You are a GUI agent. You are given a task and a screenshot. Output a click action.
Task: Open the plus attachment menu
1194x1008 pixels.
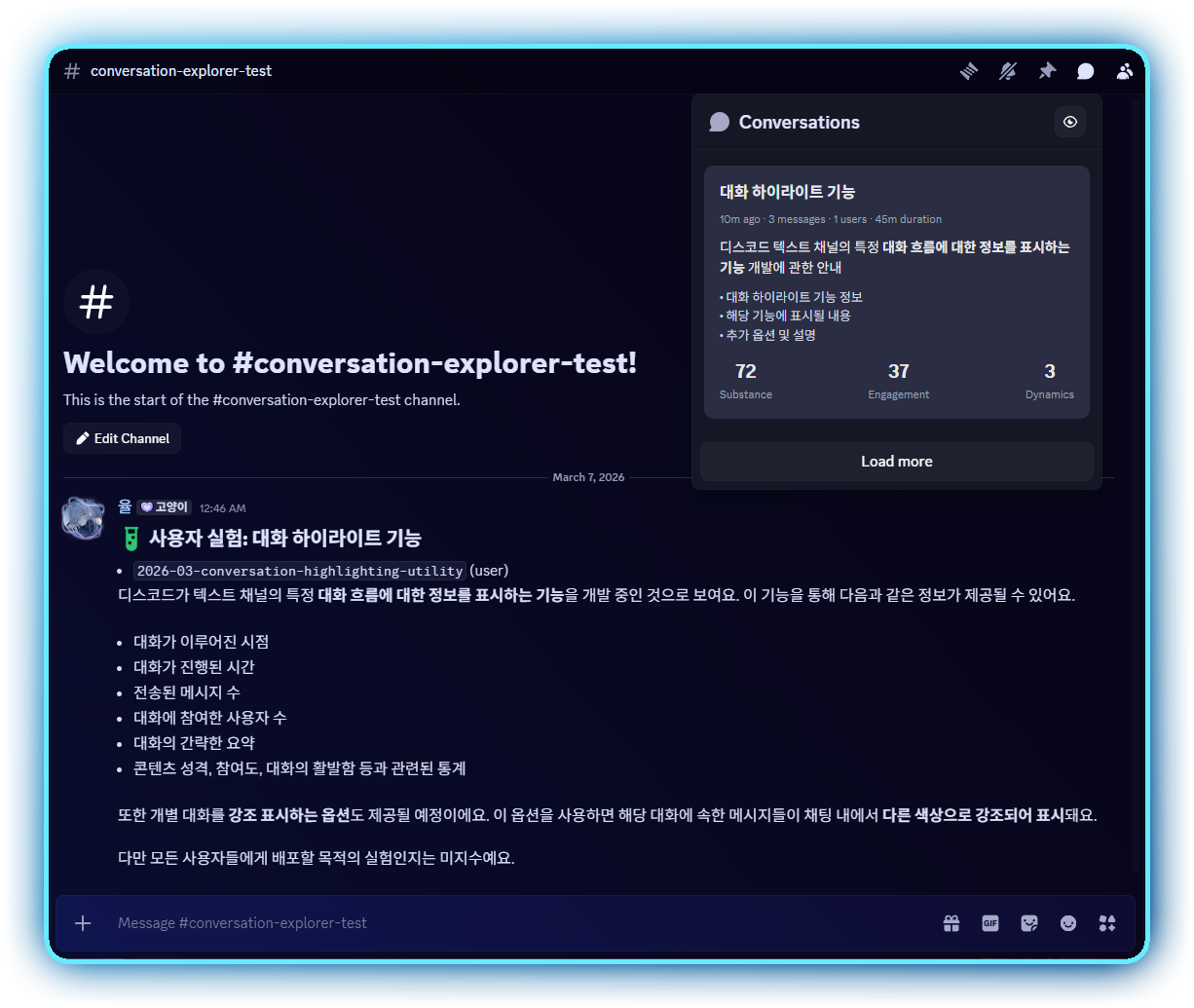tap(83, 923)
